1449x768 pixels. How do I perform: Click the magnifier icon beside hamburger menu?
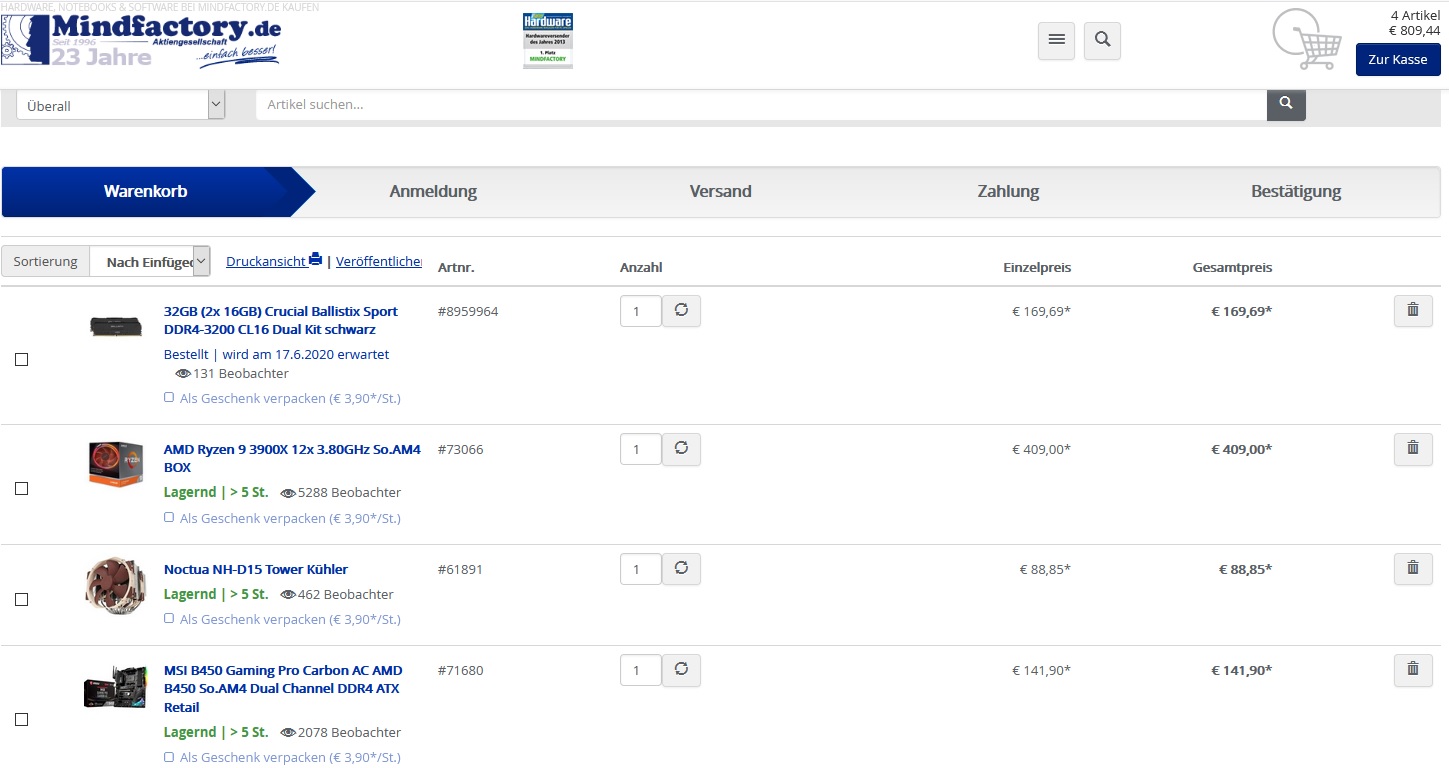click(1102, 41)
